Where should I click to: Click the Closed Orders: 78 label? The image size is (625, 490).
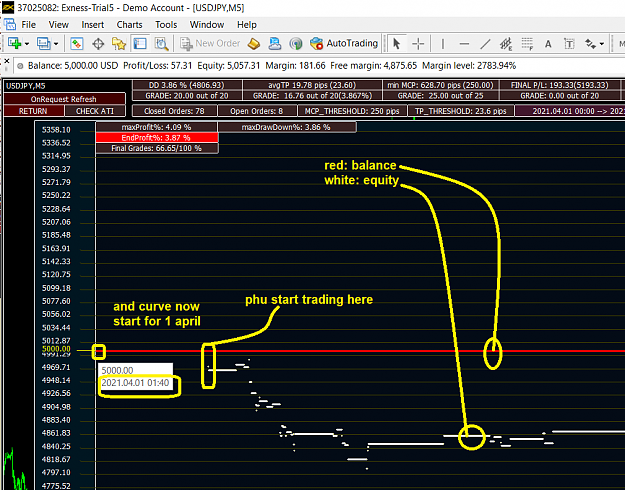(x=174, y=111)
